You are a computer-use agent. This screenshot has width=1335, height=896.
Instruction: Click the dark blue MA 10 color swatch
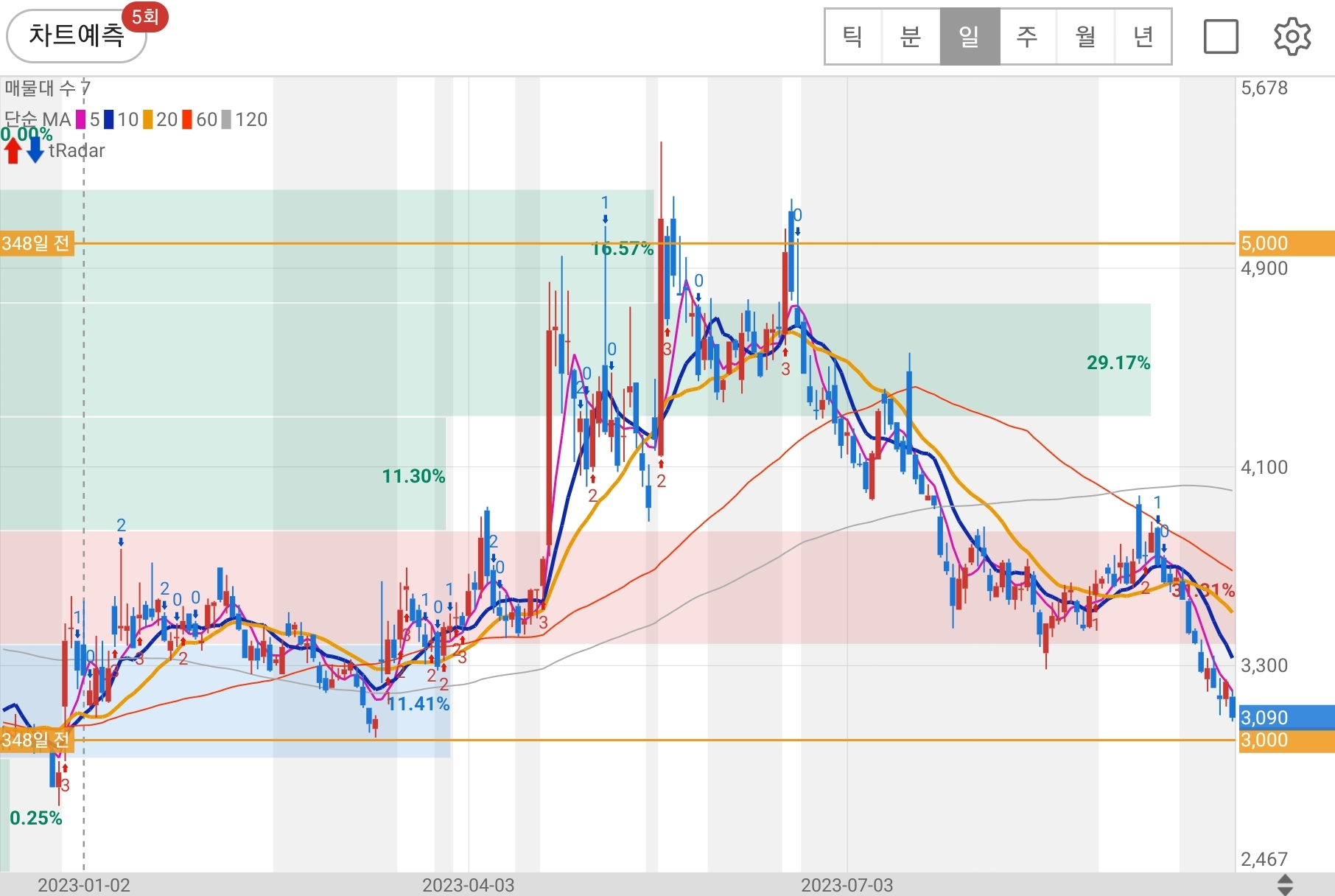[108, 119]
